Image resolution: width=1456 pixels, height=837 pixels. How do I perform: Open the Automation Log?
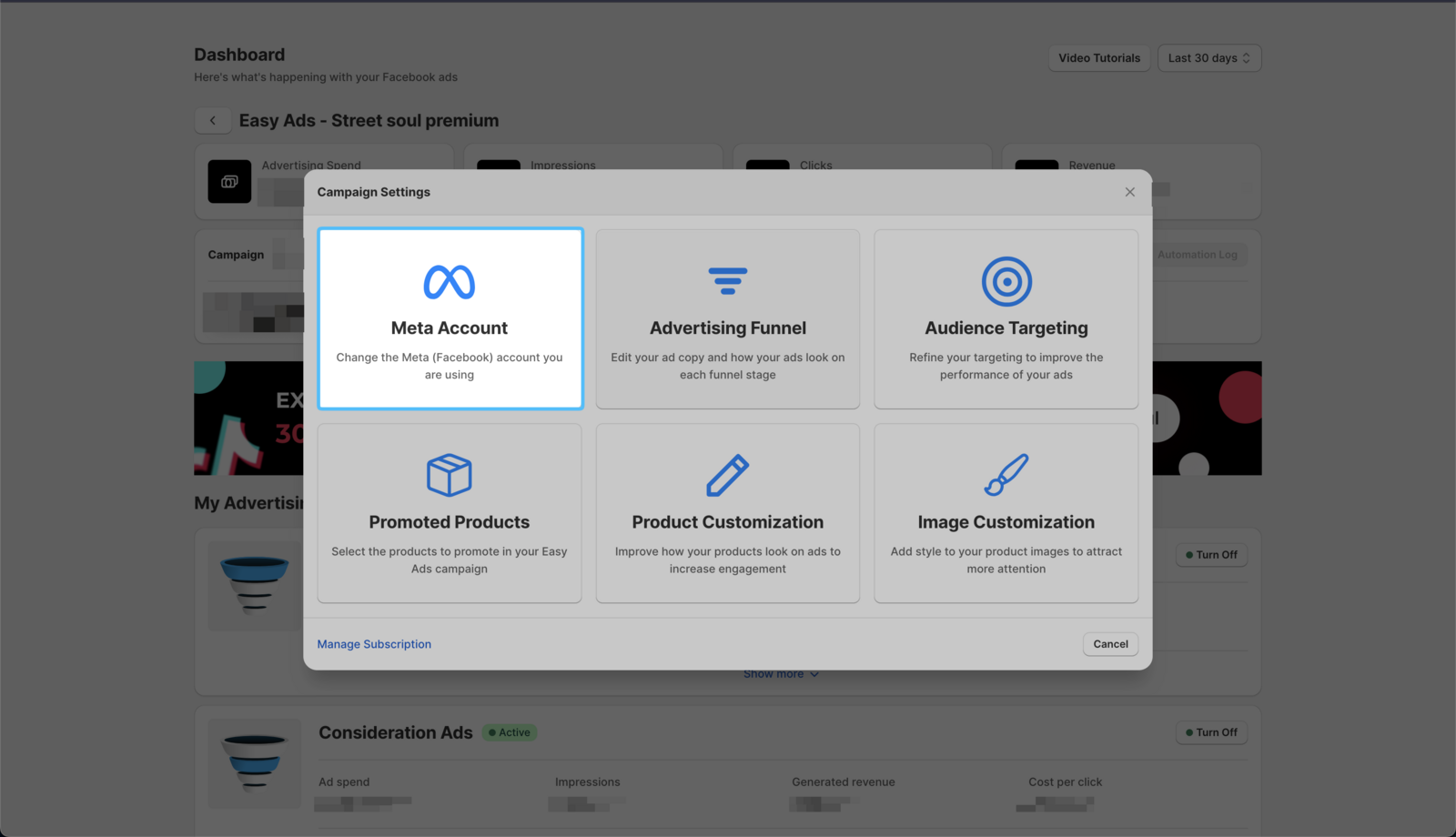1198,255
